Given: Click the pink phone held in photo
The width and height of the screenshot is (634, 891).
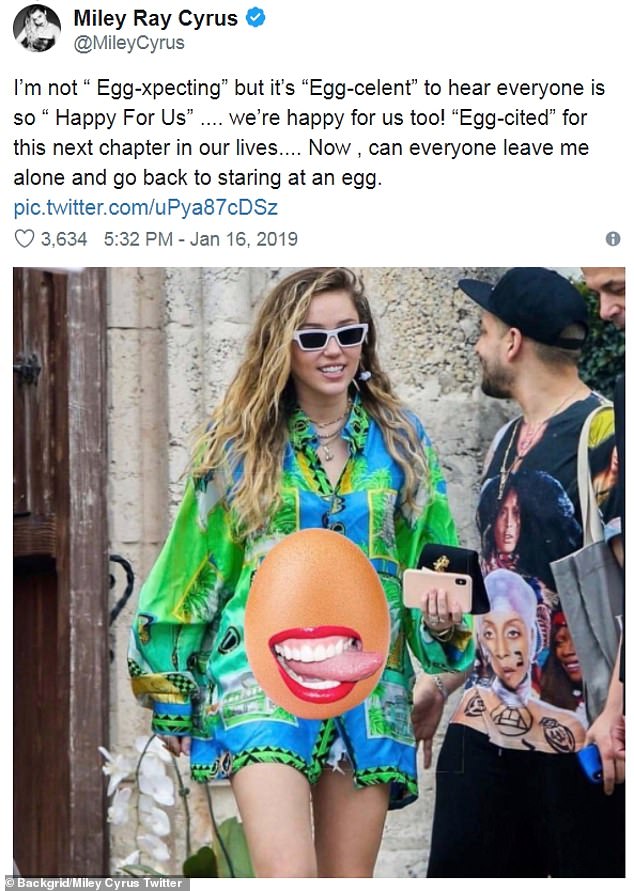Looking at the screenshot, I should pyautogui.click(x=437, y=591).
